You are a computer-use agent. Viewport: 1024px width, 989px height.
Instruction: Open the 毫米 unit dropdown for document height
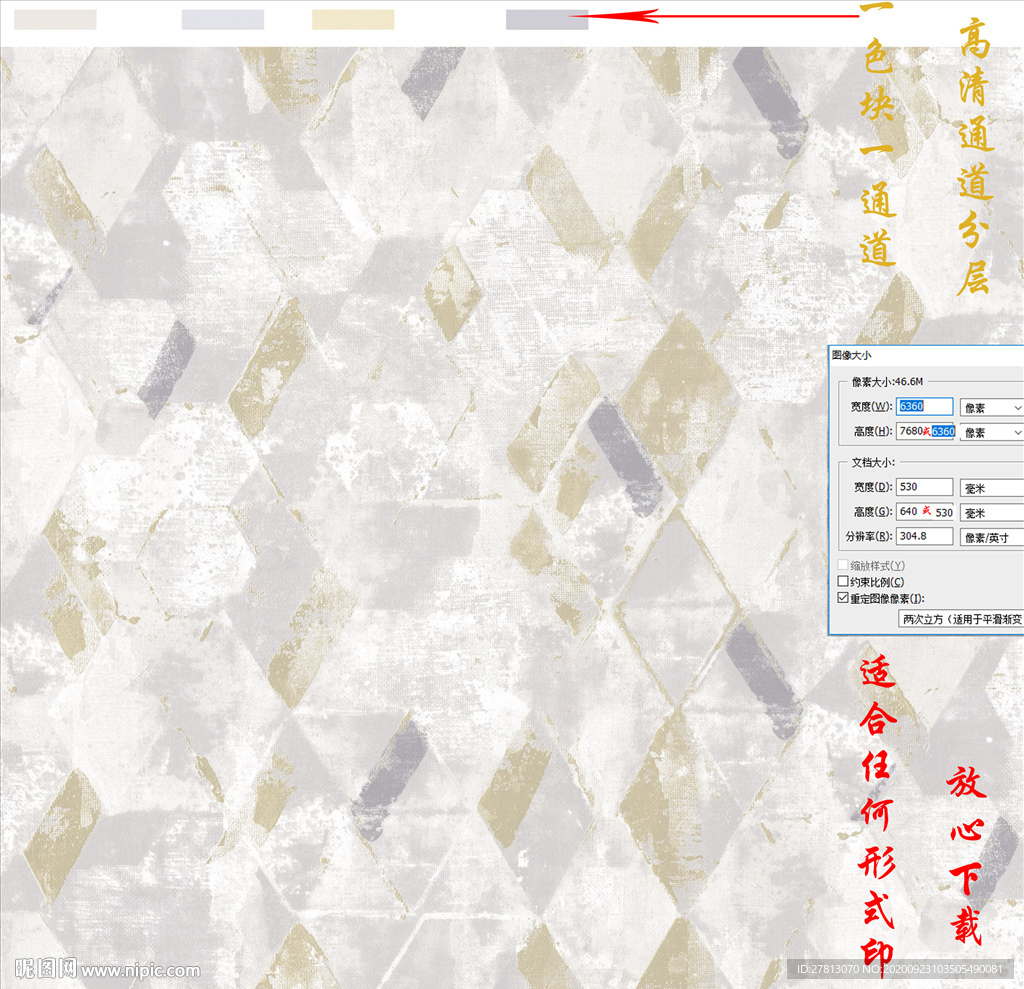(x=991, y=513)
